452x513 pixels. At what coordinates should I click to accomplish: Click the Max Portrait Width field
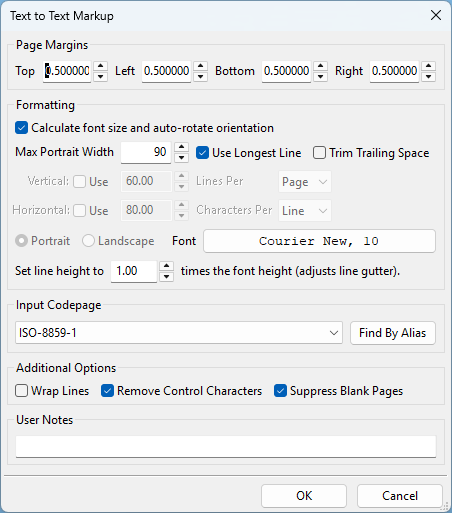(146, 152)
